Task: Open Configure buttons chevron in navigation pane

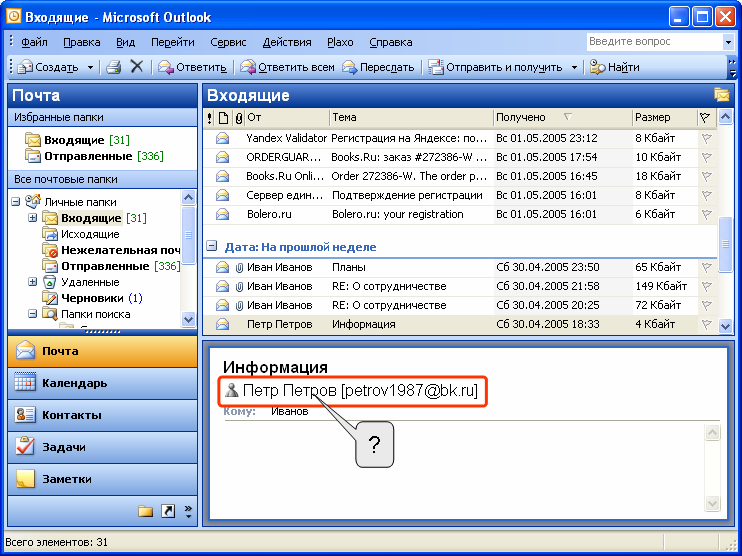Action: point(188,512)
